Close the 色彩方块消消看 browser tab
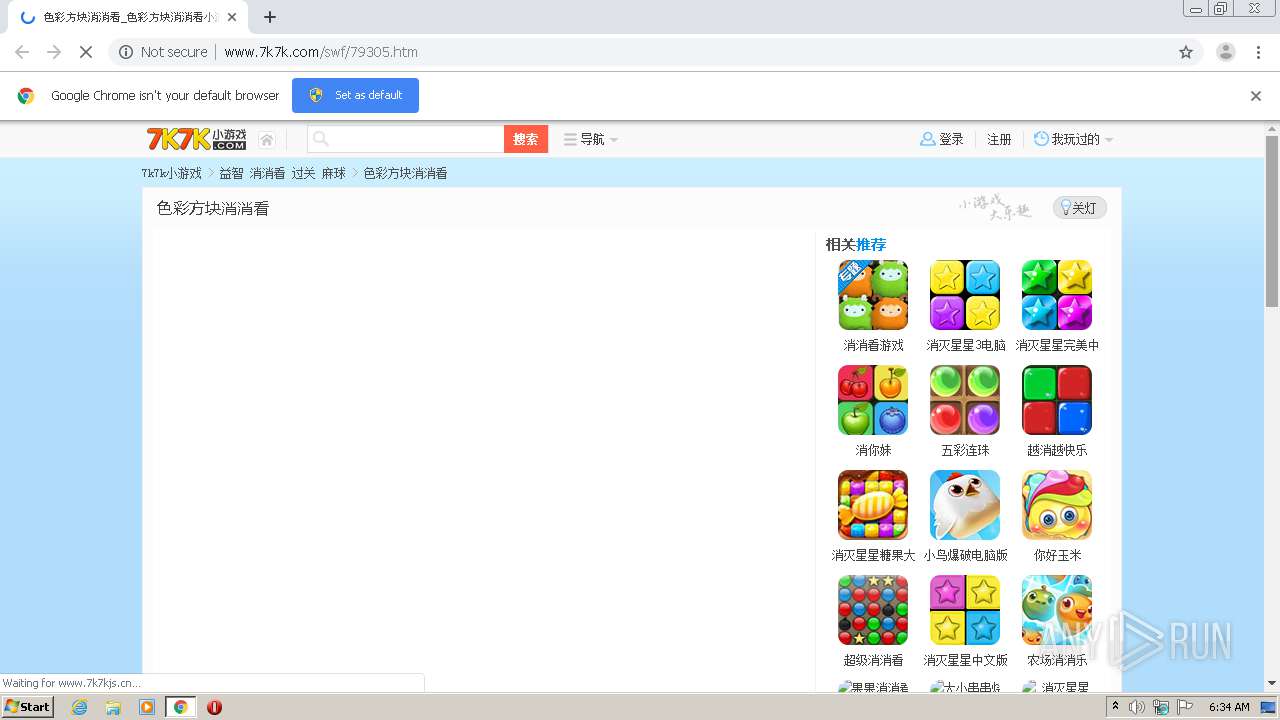Screen dimensions: 1280x720 [232, 17]
